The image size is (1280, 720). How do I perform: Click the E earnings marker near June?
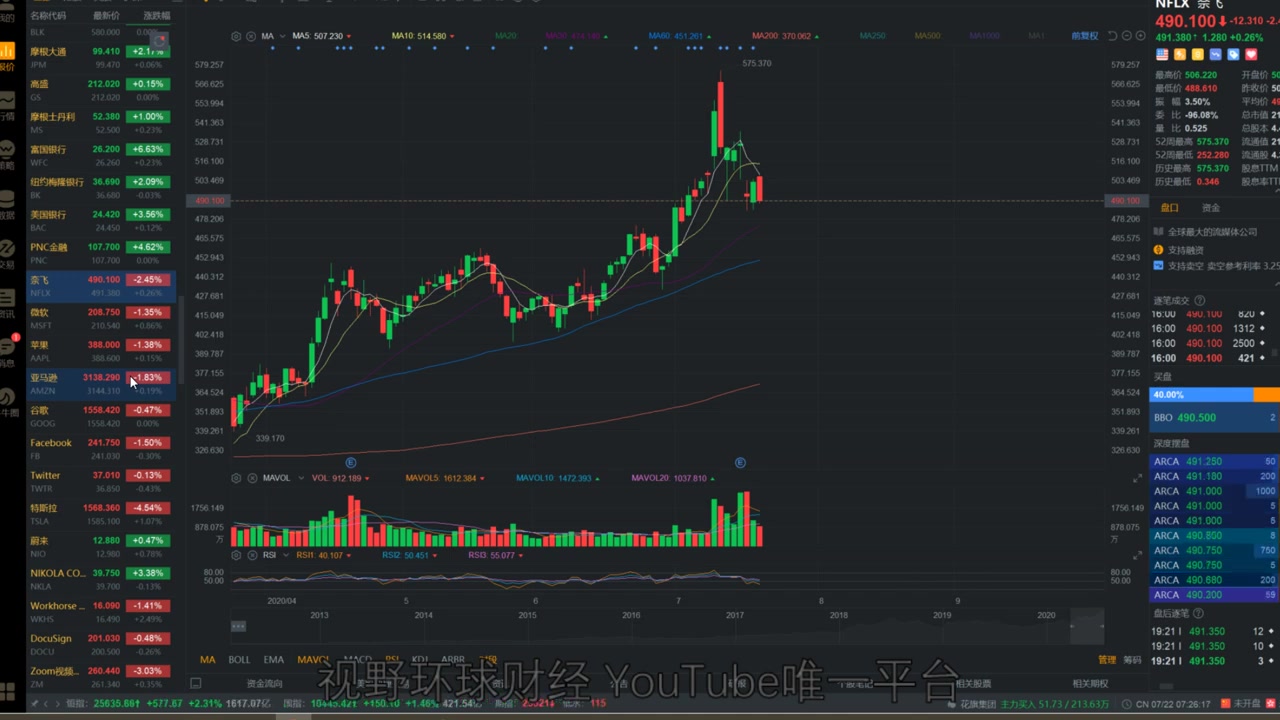tap(351, 462)
